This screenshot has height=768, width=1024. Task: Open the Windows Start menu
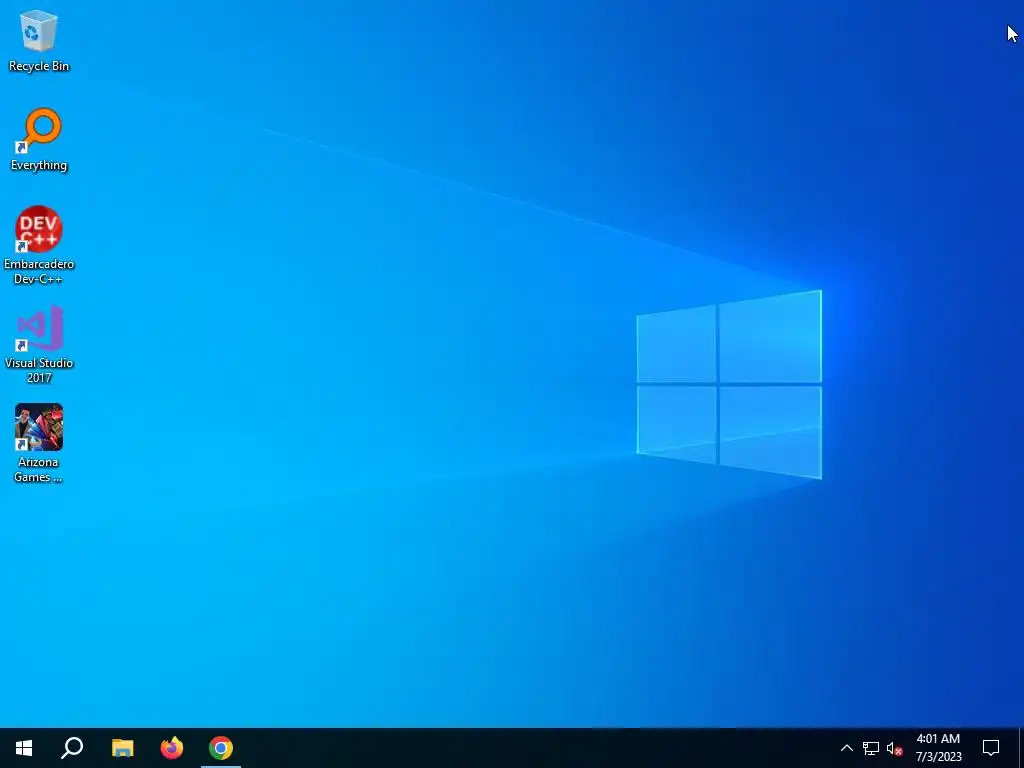(x=24, y=748)
